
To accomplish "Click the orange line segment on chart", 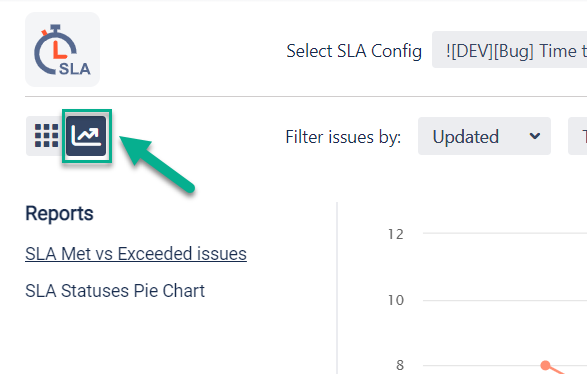I will pos(557,370).
